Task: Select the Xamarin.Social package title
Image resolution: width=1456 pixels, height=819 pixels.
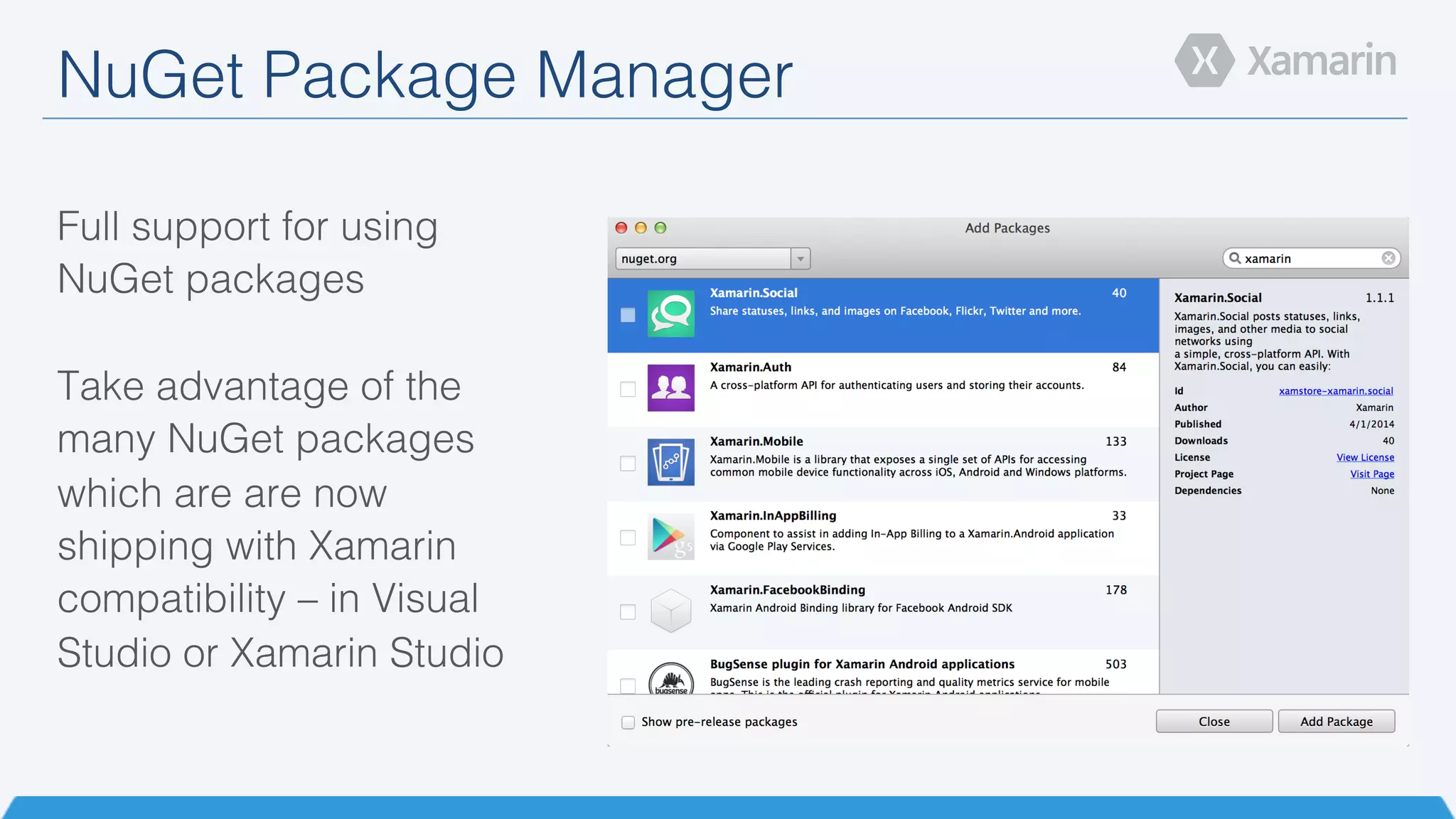Action: coord(754,293)
